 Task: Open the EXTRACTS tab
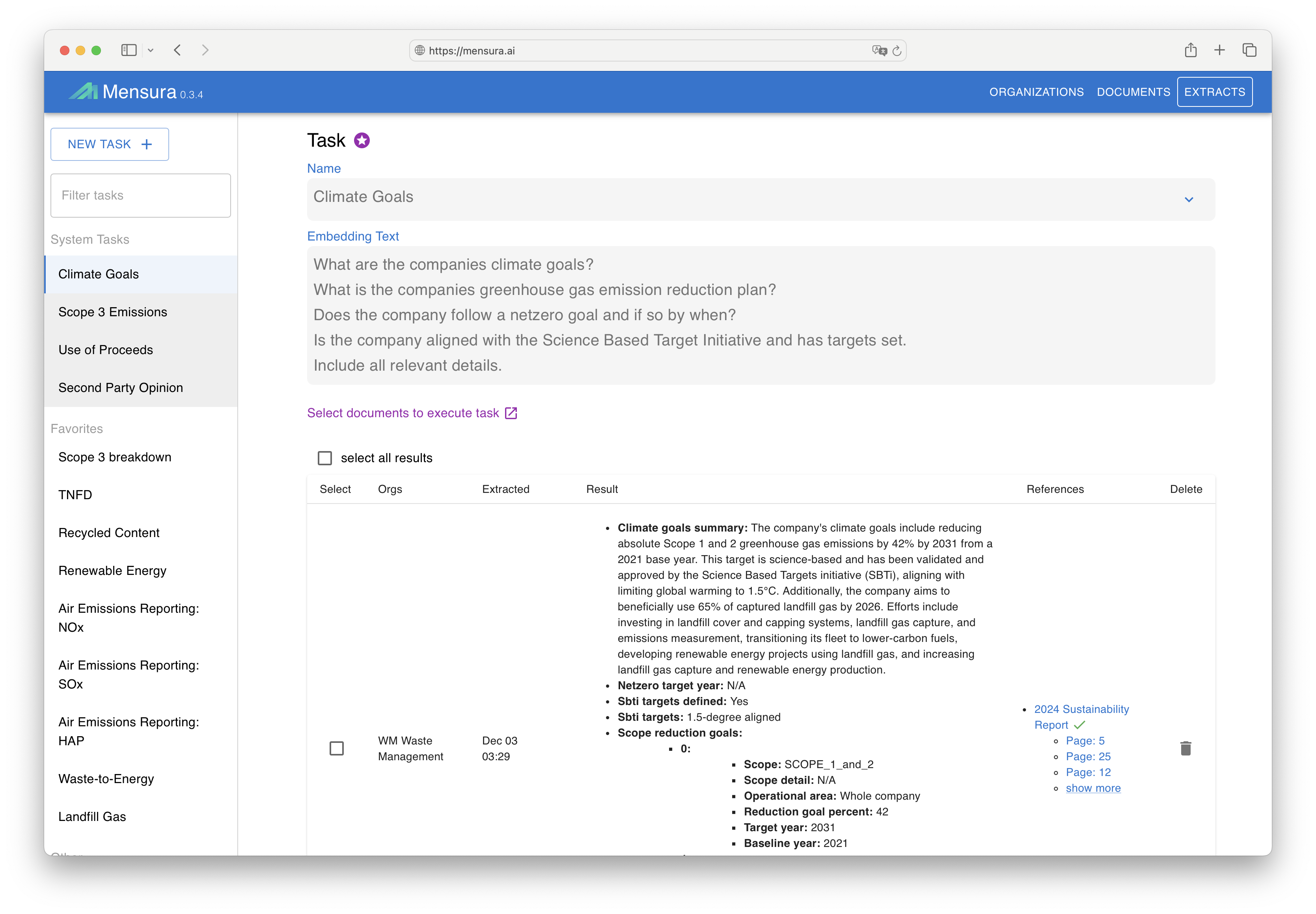click(1214, 92)
